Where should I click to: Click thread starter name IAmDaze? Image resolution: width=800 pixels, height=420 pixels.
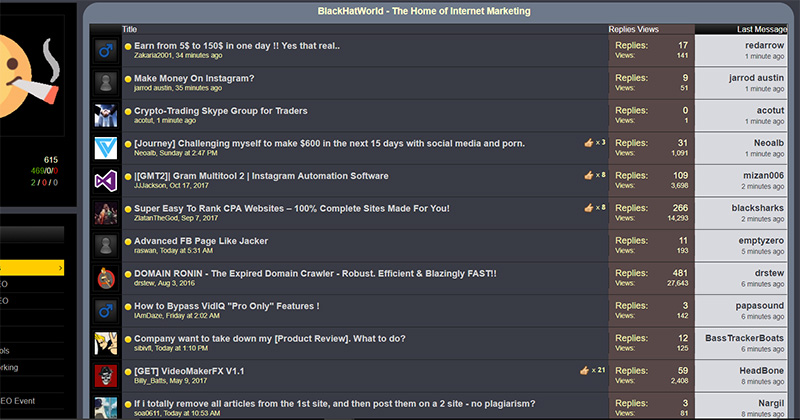(x=148, y=316)
